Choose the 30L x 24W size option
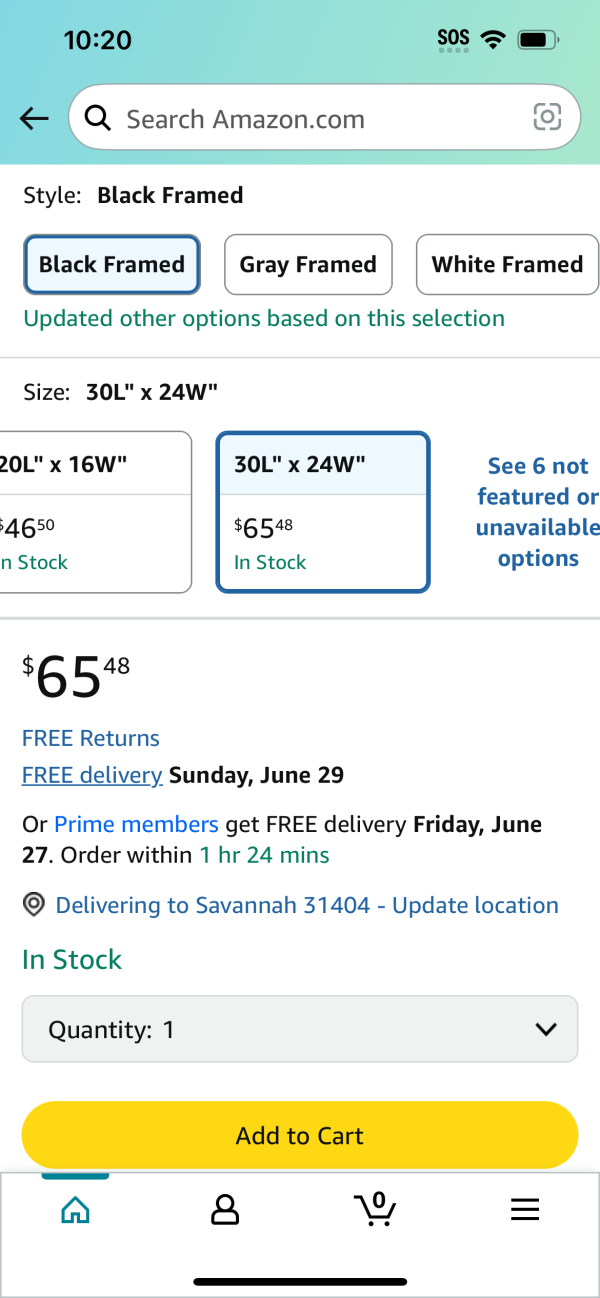This screenshot has width=600, height=1298. tap(323, 512)
